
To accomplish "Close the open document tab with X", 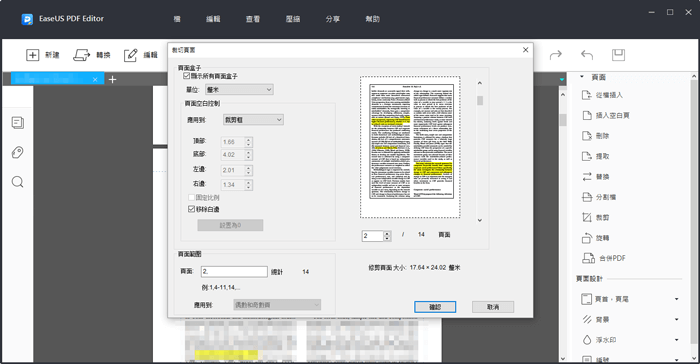I will click(95, 79).
